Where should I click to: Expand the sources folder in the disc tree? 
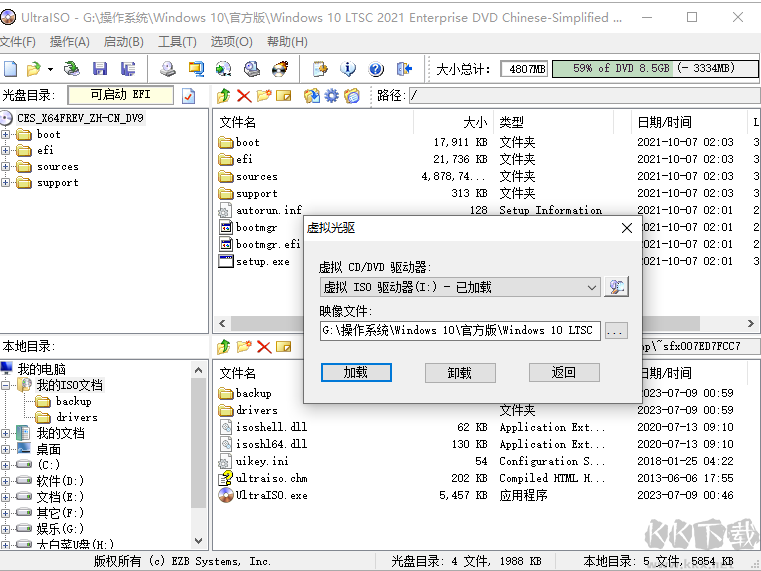5,167
